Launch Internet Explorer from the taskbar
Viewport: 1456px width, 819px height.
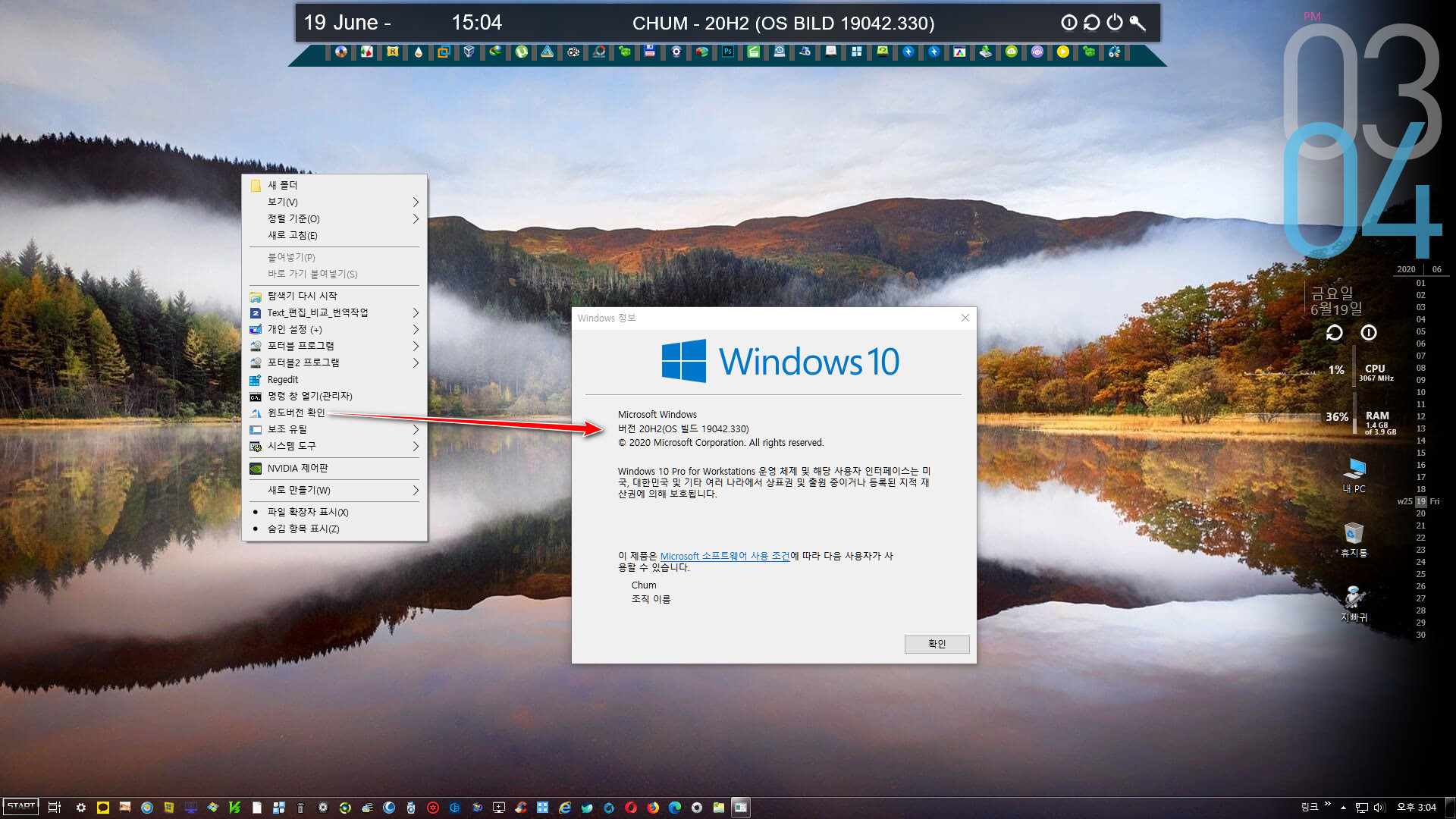[x=565, y=807]
